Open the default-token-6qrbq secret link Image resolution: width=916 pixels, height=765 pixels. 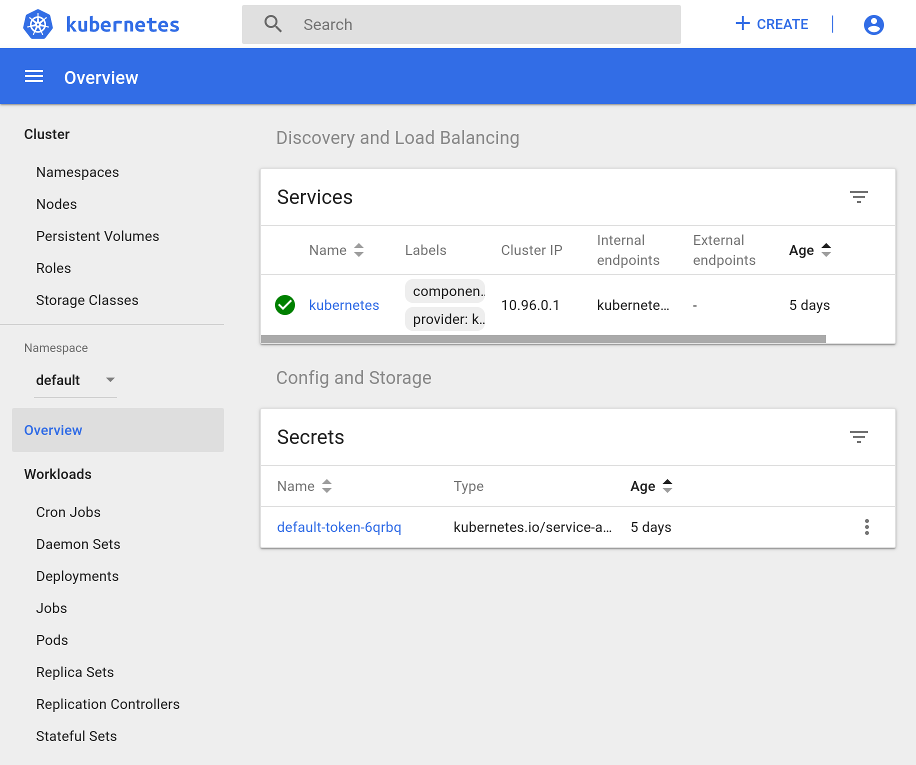pyautogui.click(x=339, y=527)
